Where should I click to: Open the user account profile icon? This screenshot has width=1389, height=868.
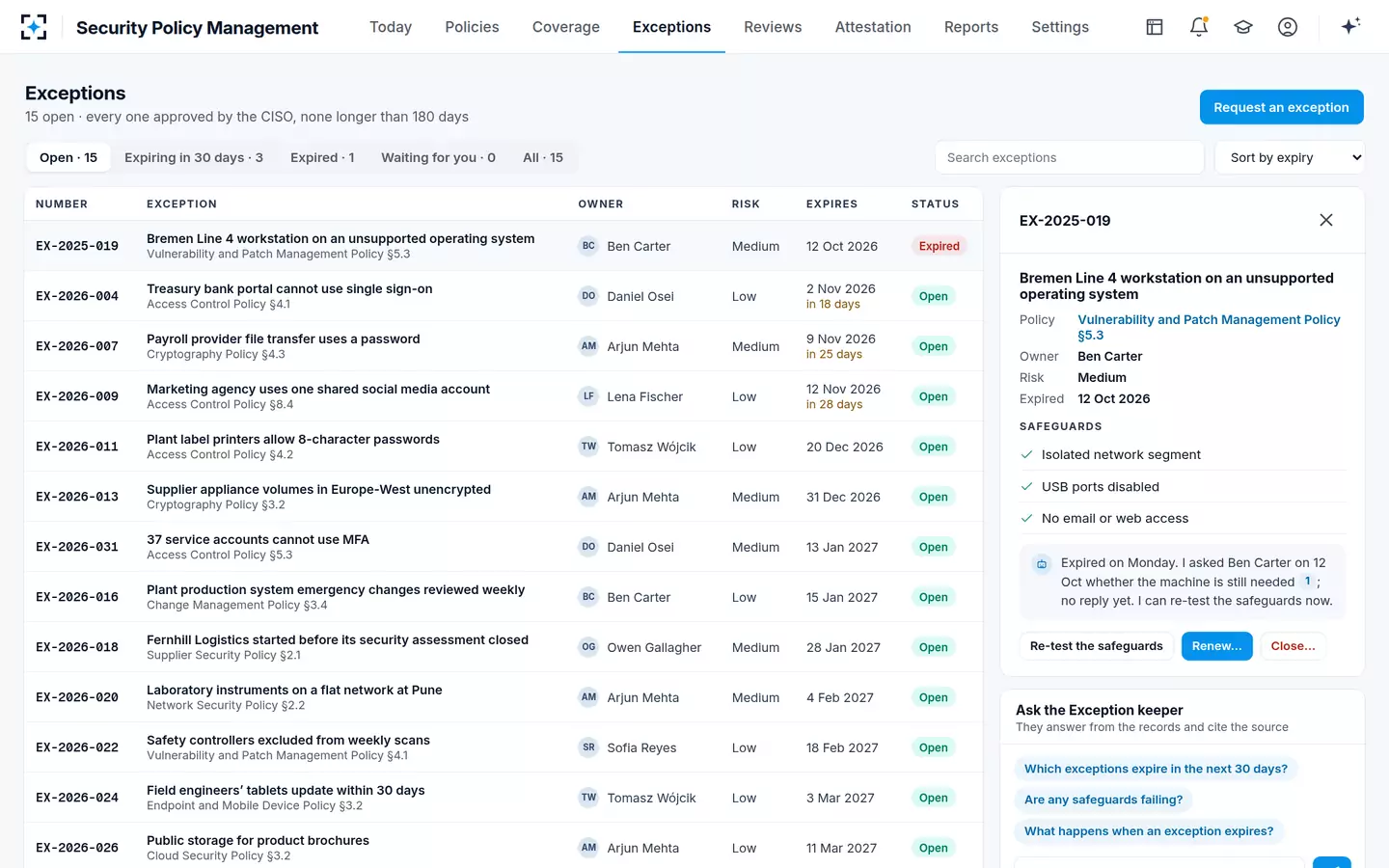1288,27
